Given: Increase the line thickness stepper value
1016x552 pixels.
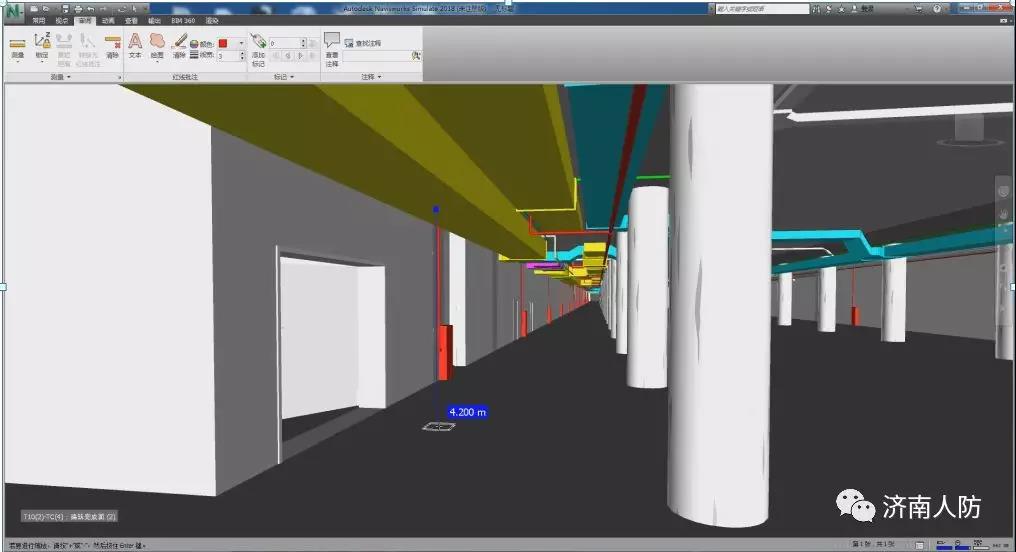Looking at the screenshot, I should coord(241,53).
